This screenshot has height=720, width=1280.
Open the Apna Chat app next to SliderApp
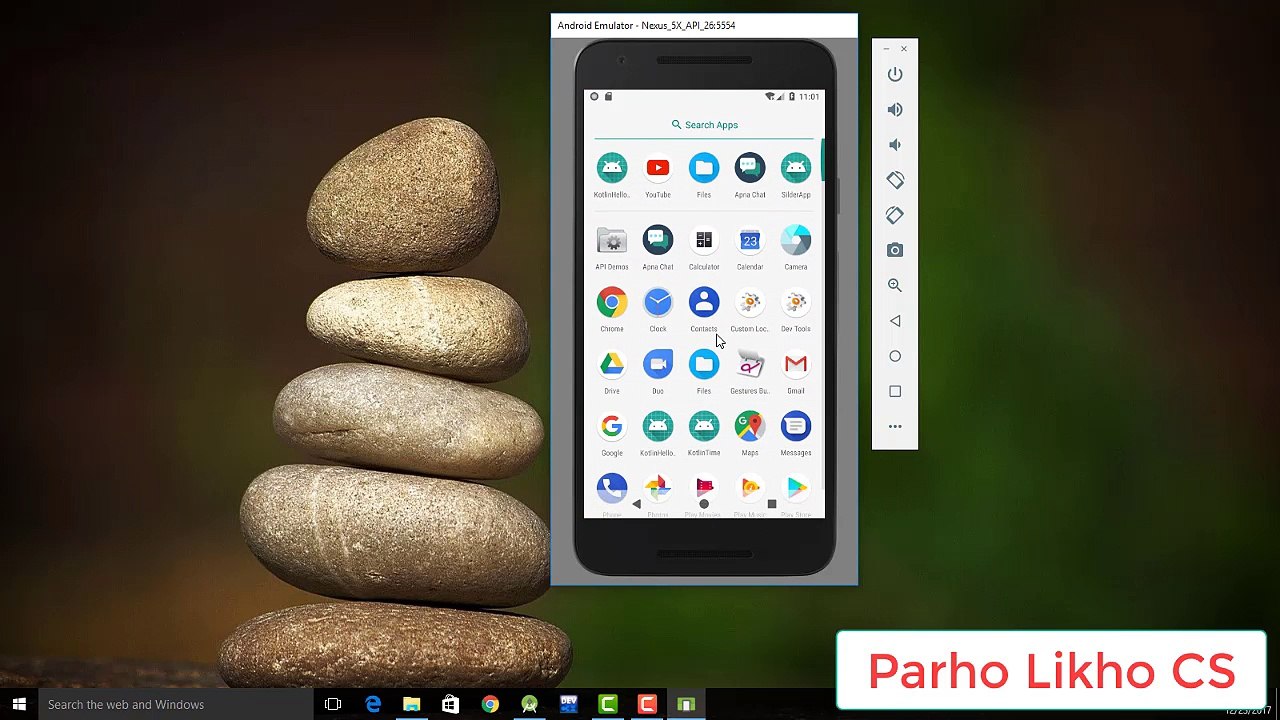pyautogui.click(x=750, y=168)
